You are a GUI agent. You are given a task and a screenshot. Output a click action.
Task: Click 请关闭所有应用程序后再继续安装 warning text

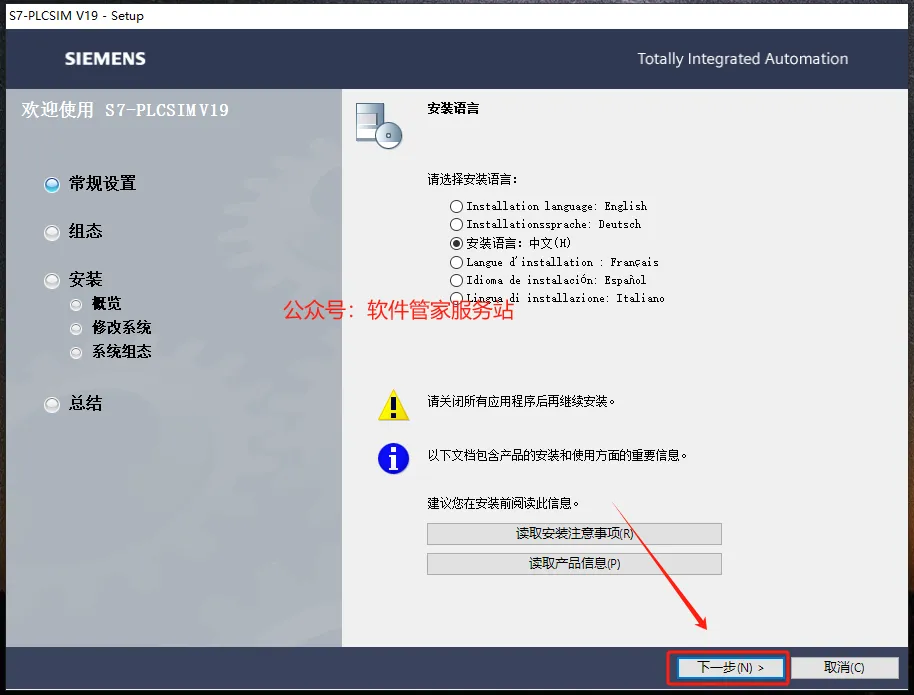pos(521,401)
